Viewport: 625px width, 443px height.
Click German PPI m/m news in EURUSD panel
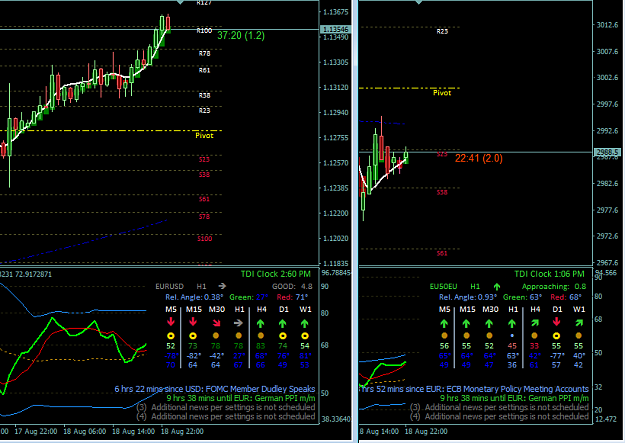[x=241, y=398]
